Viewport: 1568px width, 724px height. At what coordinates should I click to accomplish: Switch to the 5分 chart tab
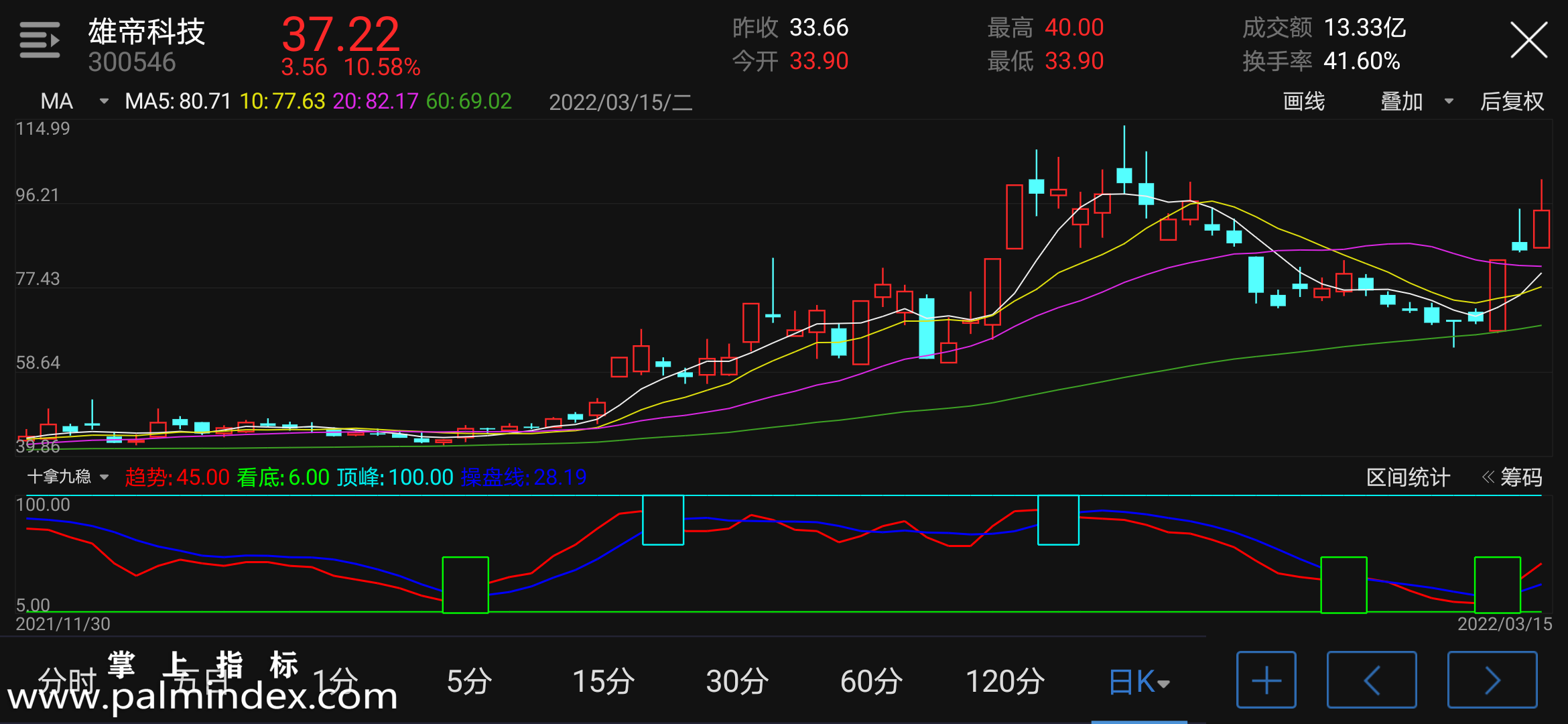click(x=469, y=682)
